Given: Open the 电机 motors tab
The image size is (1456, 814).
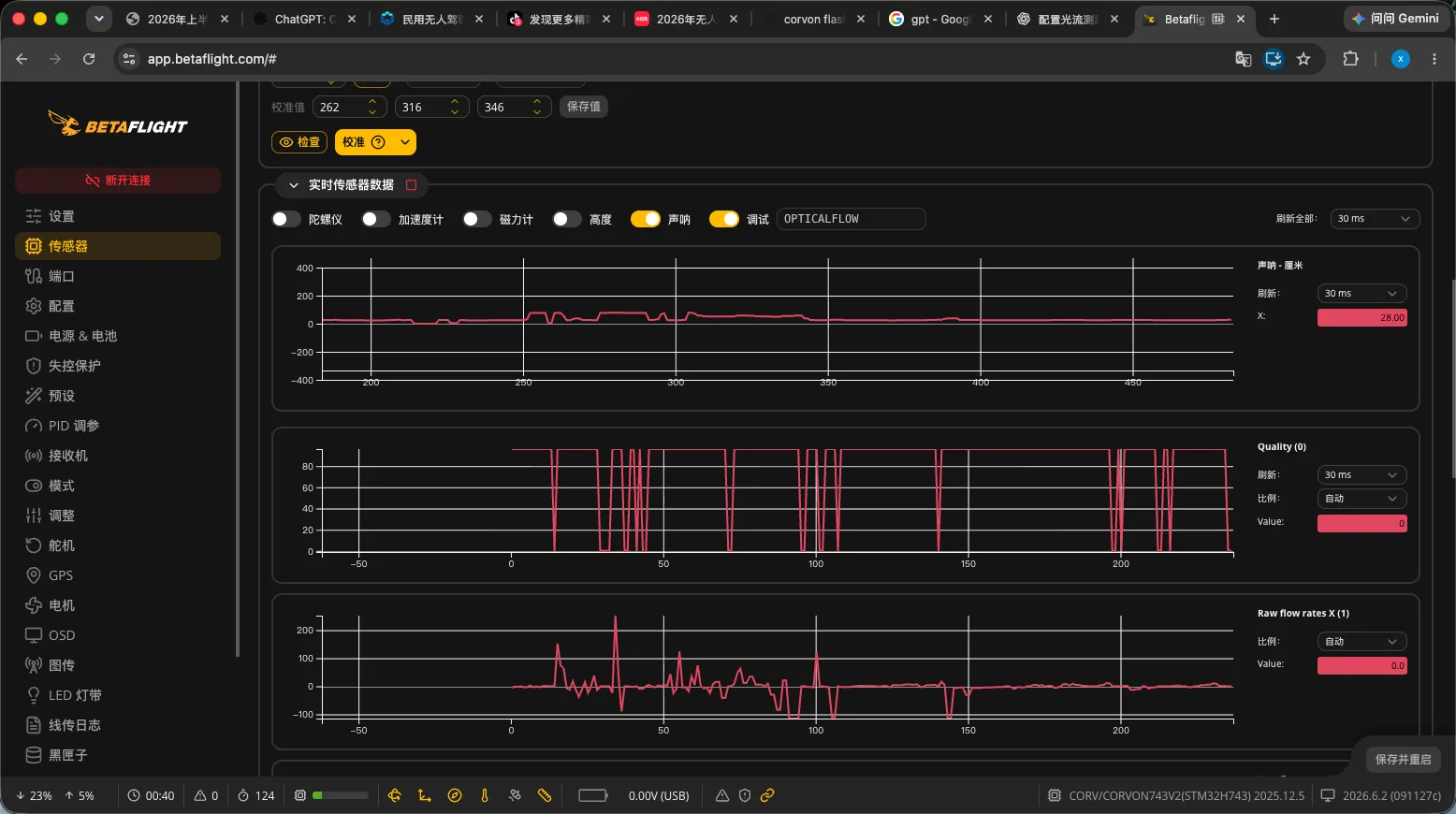Looking at the screenshot, I should pyautogui.click(x=118, y=605).
